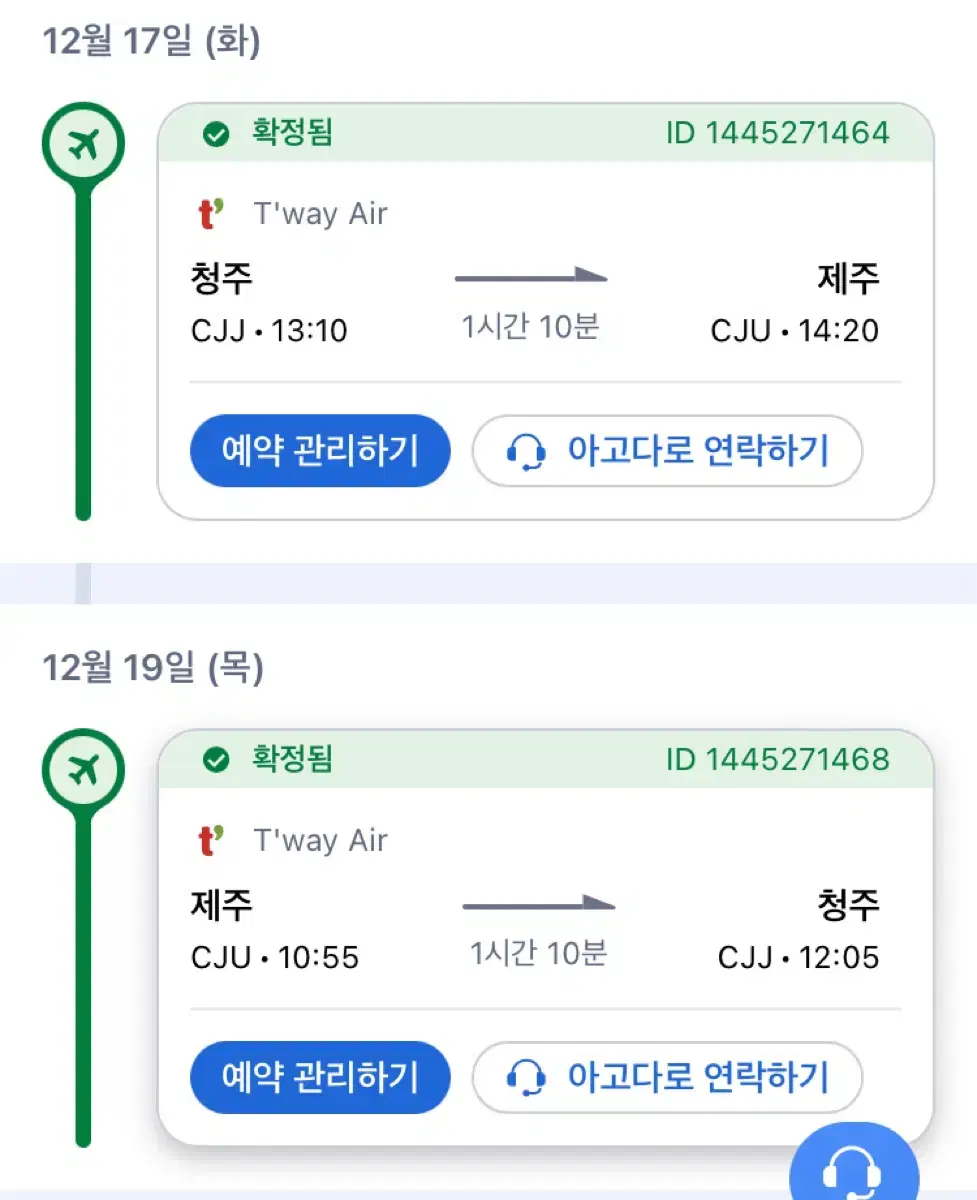The width and height of the screenshot is (977, 1200).
Task: Tap headset icon in first 아고다로 연락하기 button
Action: pos(526,452)
